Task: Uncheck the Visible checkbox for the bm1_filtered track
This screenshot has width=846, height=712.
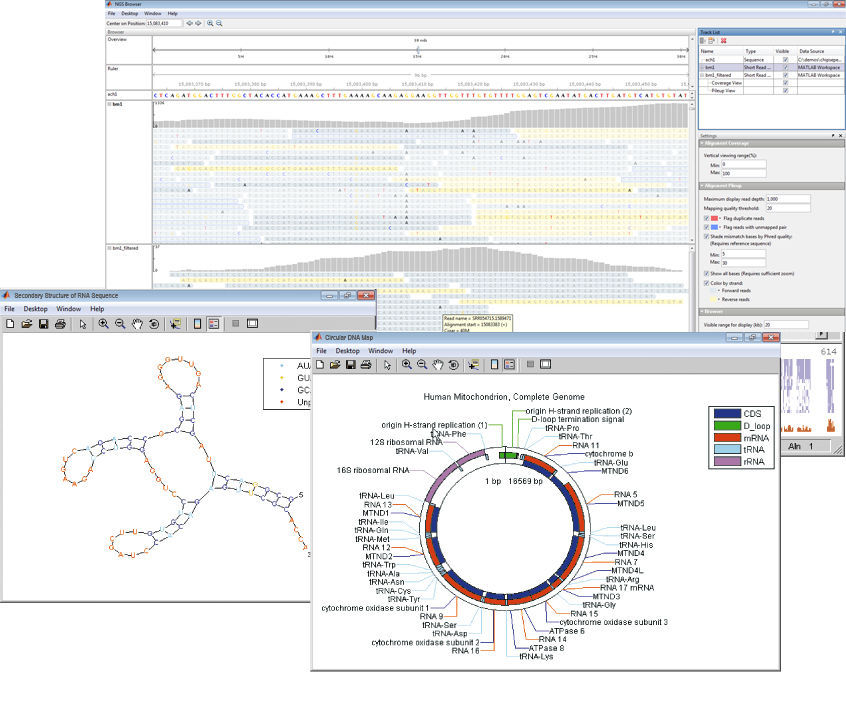Action: click(x=786, y=73)
